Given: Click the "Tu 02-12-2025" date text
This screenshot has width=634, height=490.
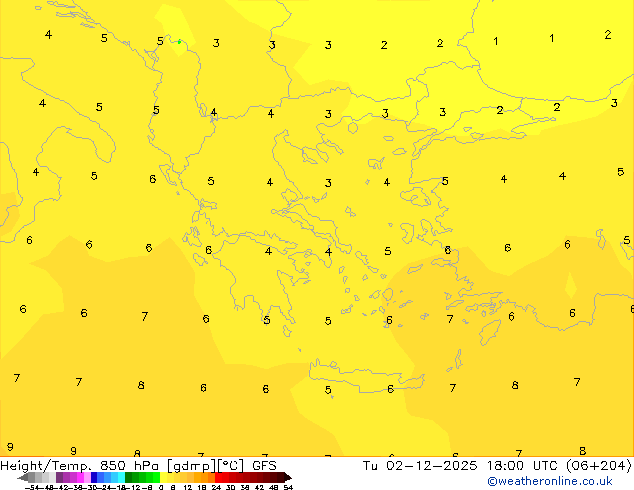Looking at the screenshot, I should [420, 466].
